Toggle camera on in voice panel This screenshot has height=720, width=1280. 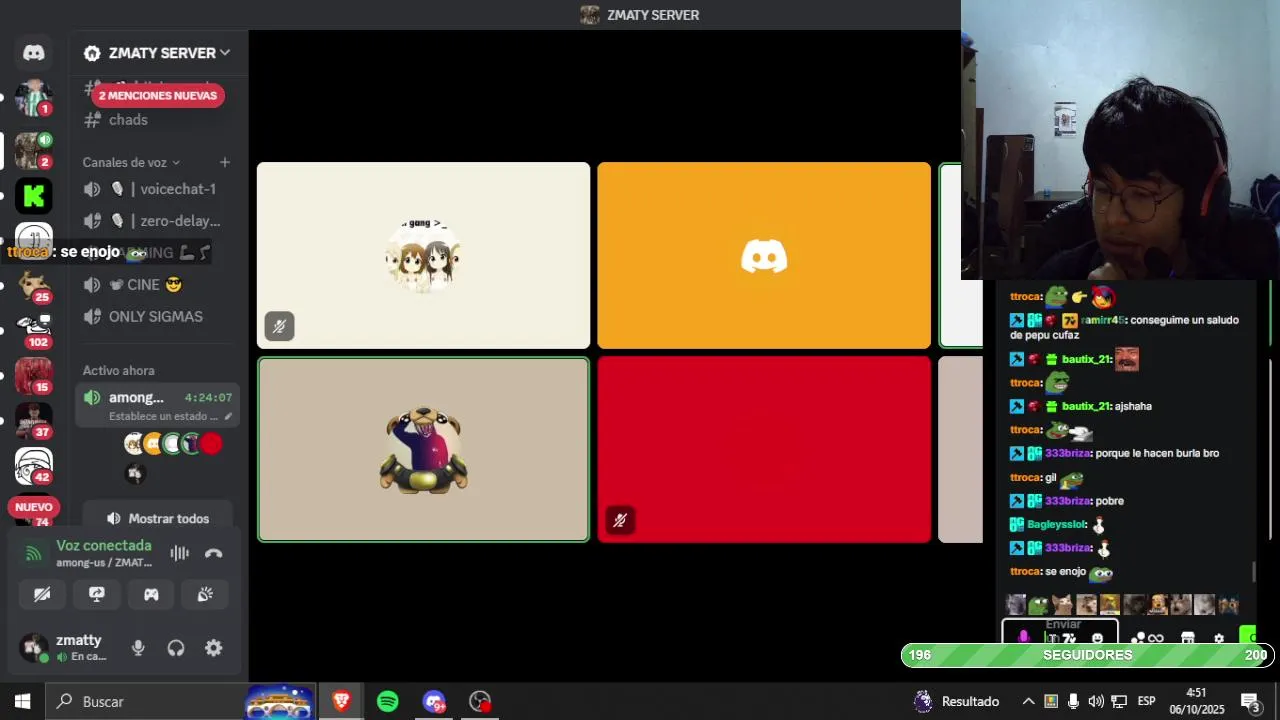pos(42,594)
